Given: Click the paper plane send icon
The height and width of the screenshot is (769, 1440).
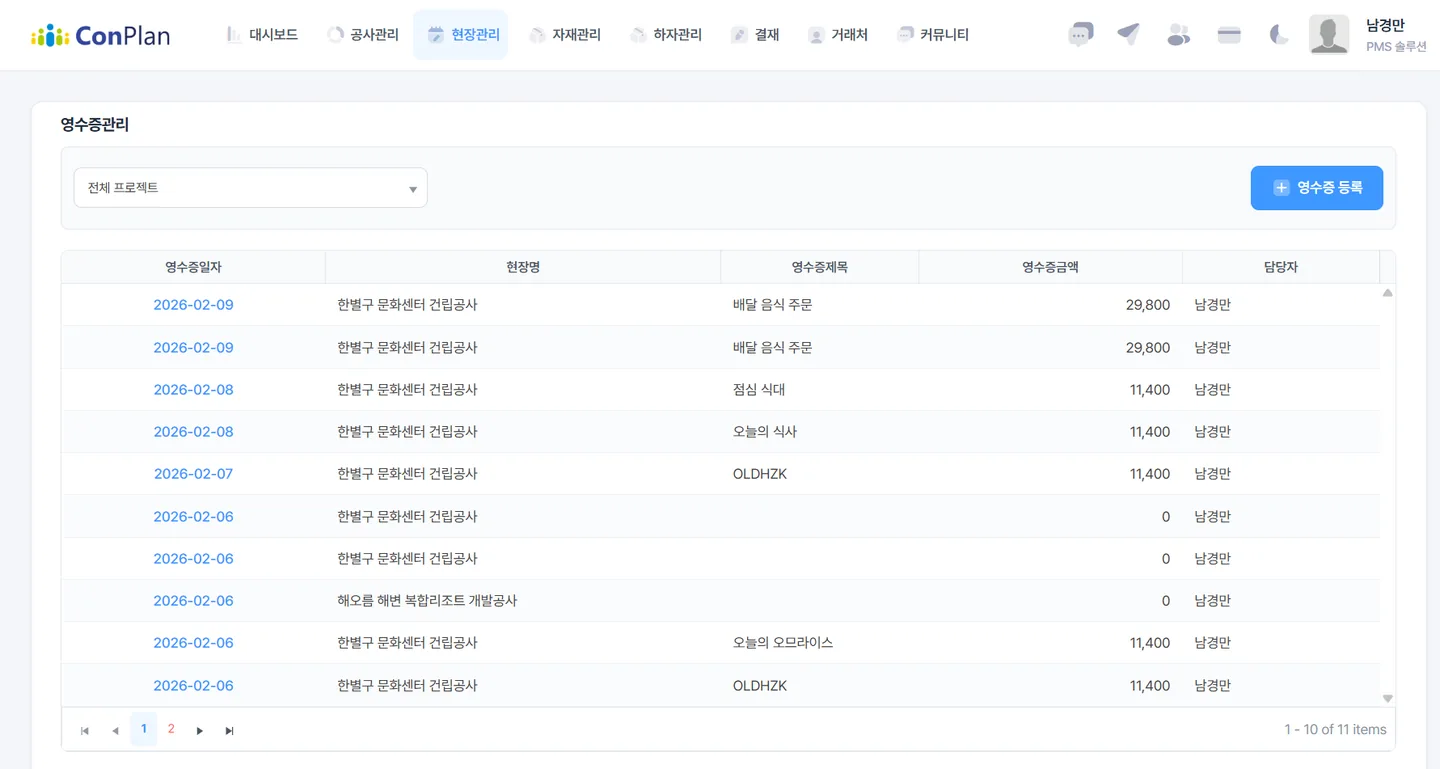Looking at the screenshot, I should [1129, 35].
